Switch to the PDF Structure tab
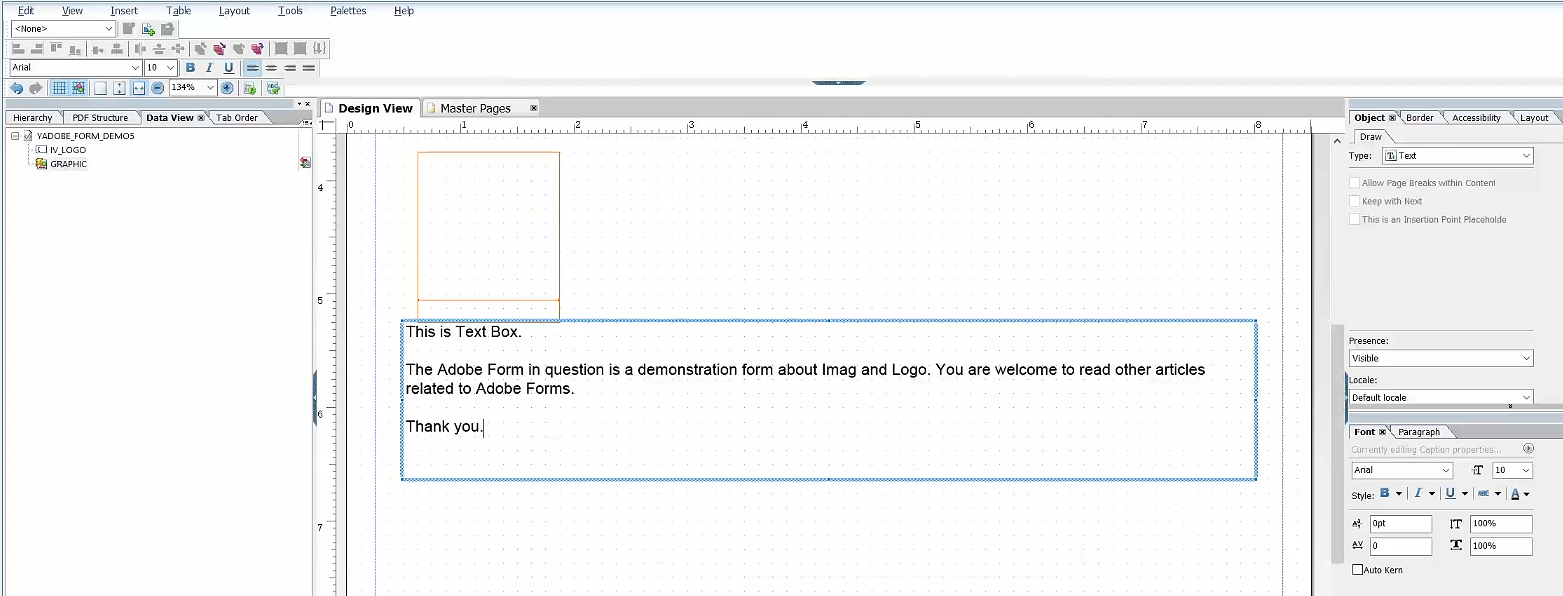This screenshot has height=596, width=1563. (100, 118)
